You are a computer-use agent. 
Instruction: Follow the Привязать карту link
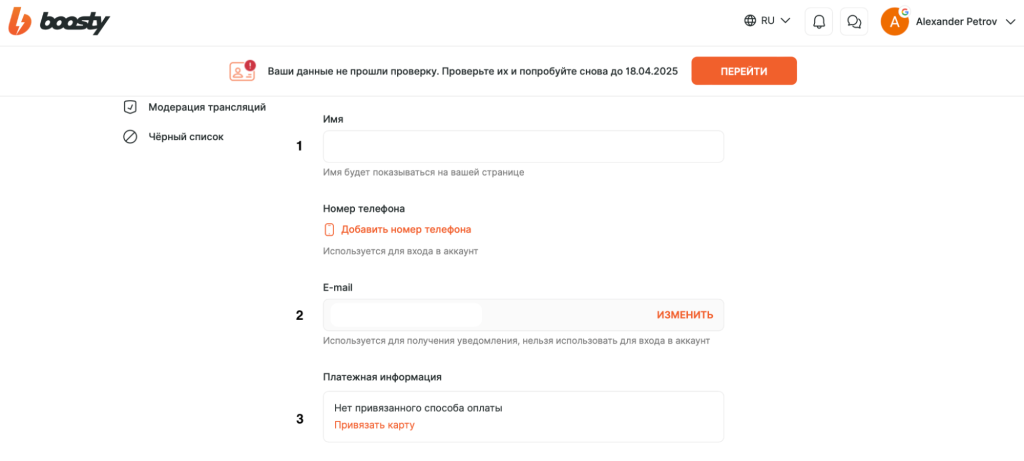tap(374, 425)
